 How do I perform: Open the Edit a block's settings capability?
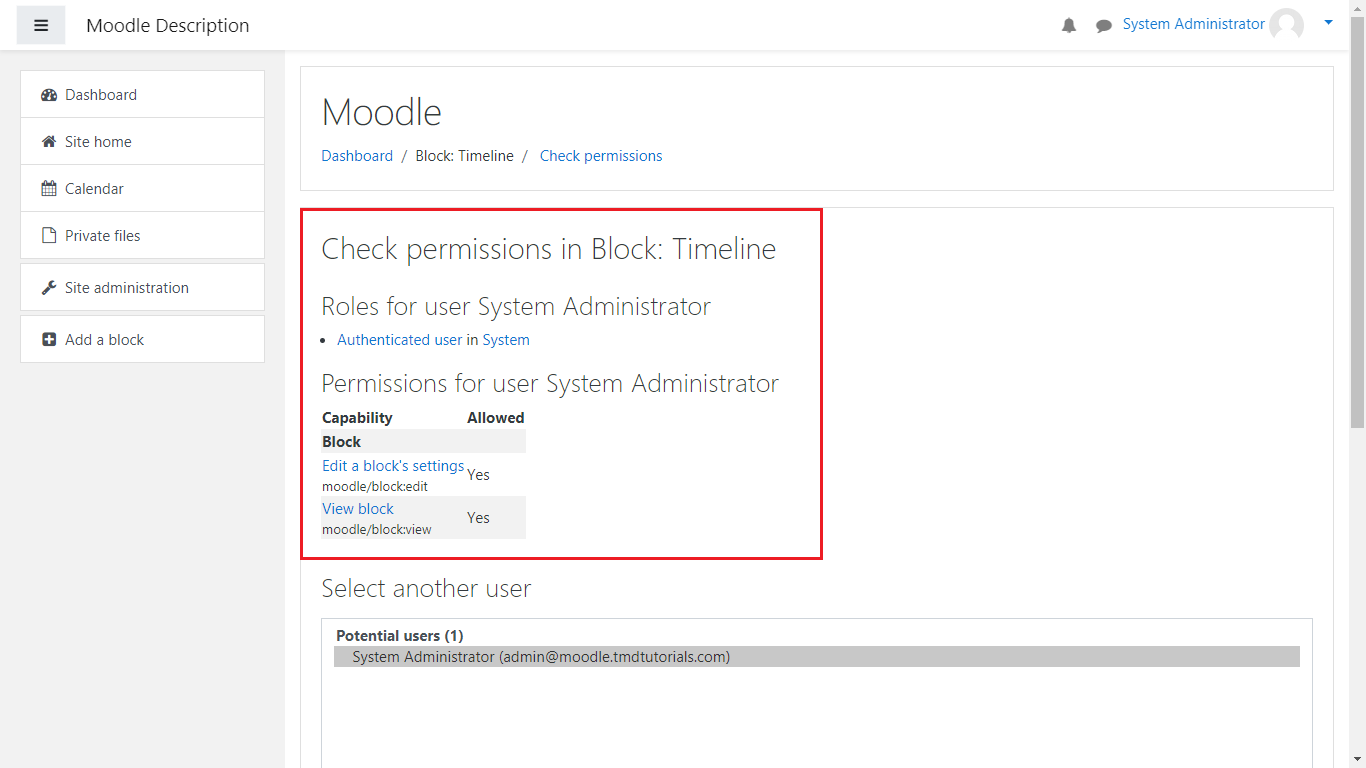(x=393, y=466)
